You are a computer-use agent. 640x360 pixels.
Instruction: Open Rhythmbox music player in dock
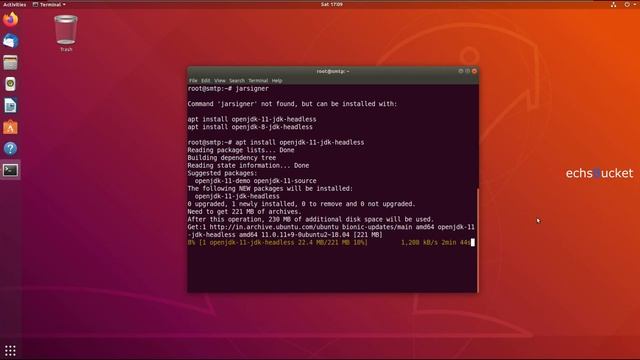click(x=10, y=84)
